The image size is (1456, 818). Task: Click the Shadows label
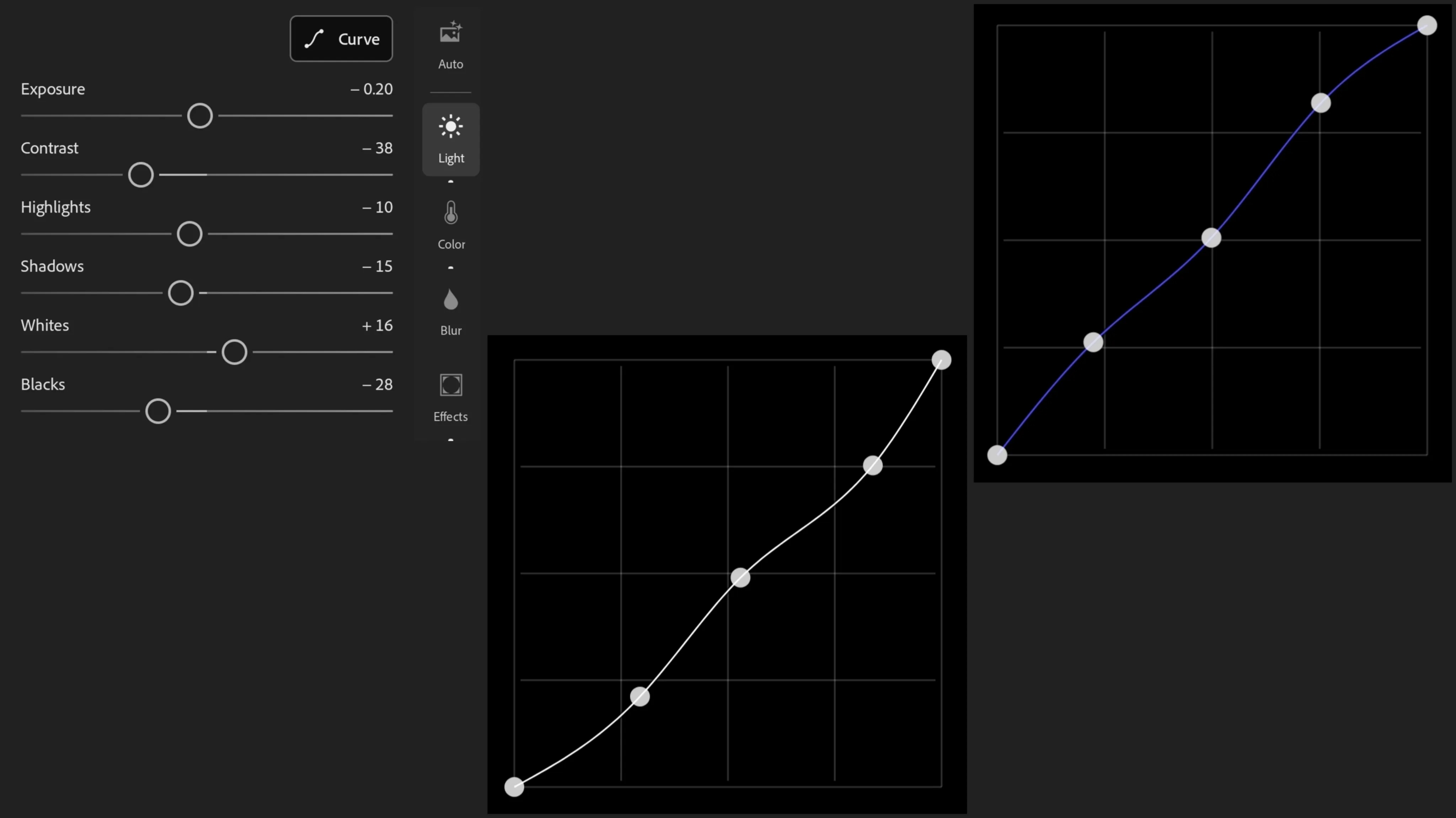[x=52, y=266]
